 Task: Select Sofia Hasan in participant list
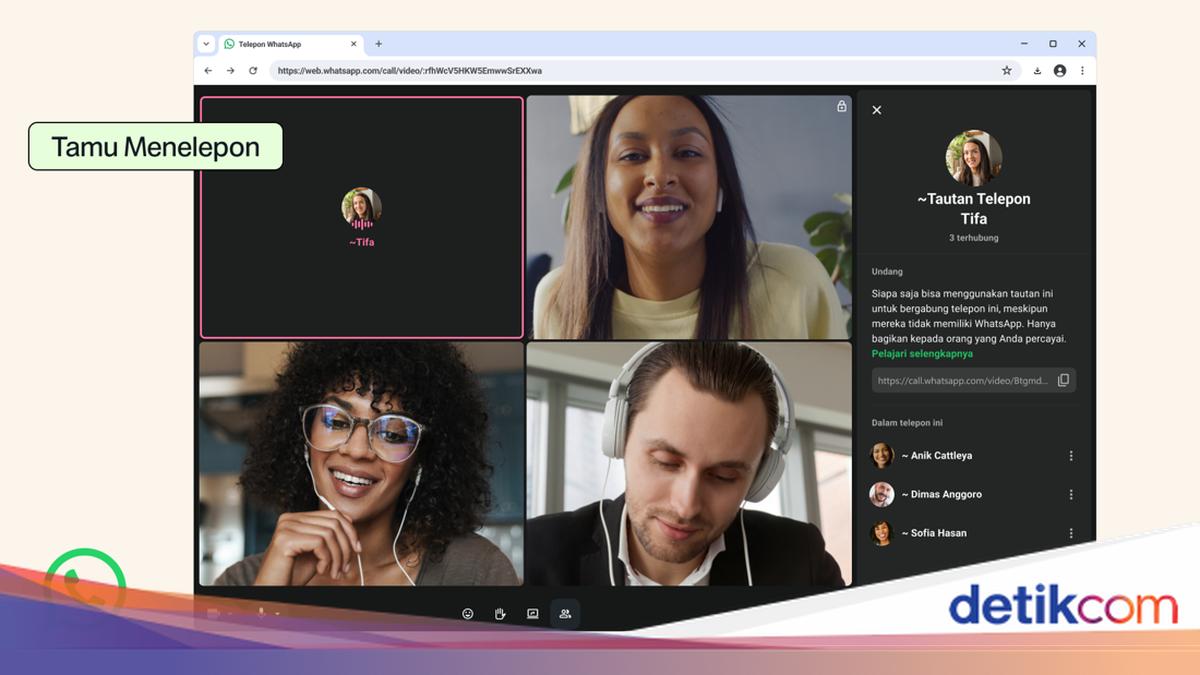(973, 533)
